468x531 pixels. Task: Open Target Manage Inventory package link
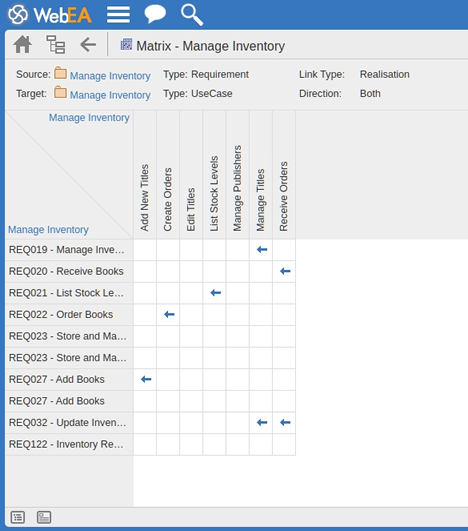click(x=110, y=95)
